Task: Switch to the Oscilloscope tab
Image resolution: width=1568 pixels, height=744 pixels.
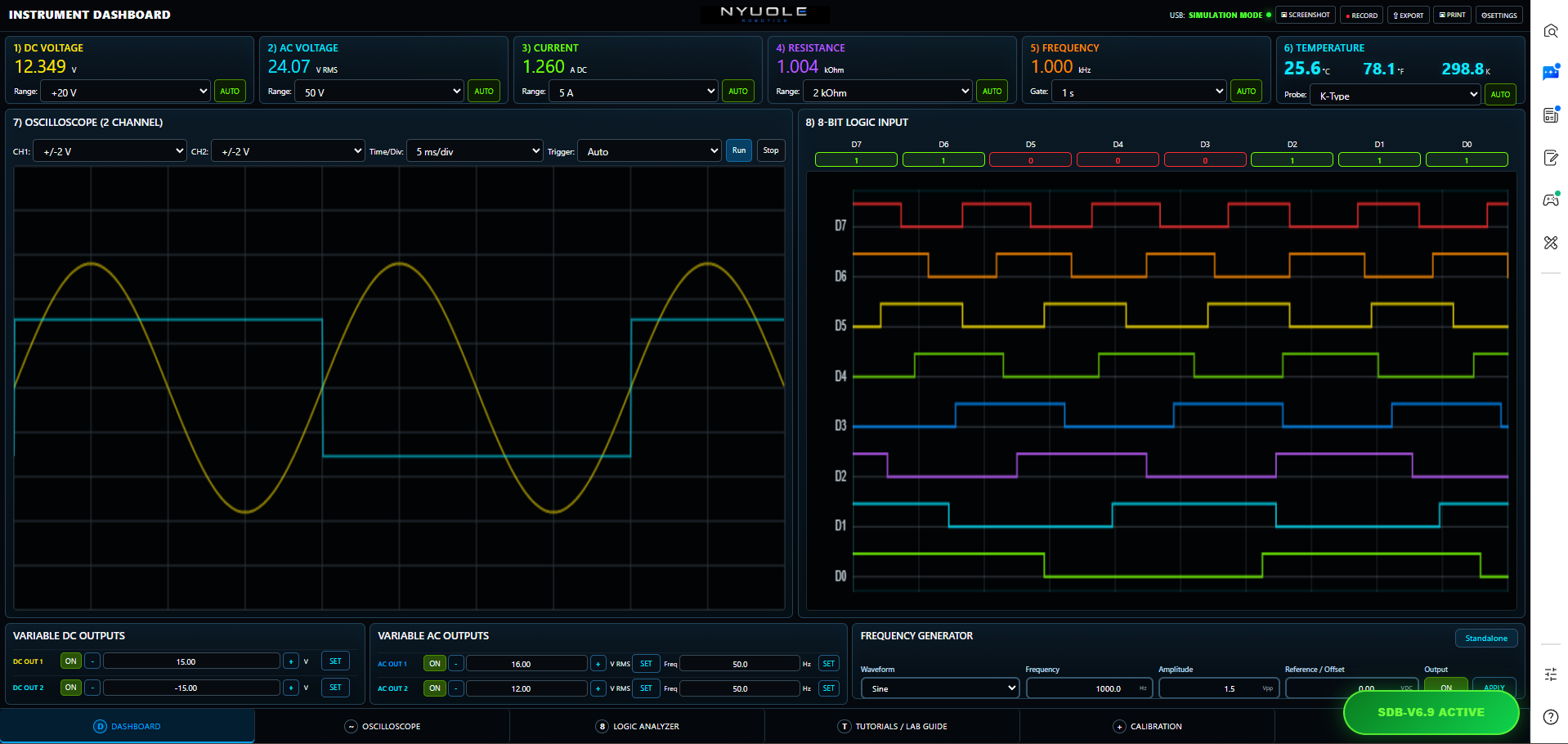Action: pyautogui.click(x=383, y=726)
